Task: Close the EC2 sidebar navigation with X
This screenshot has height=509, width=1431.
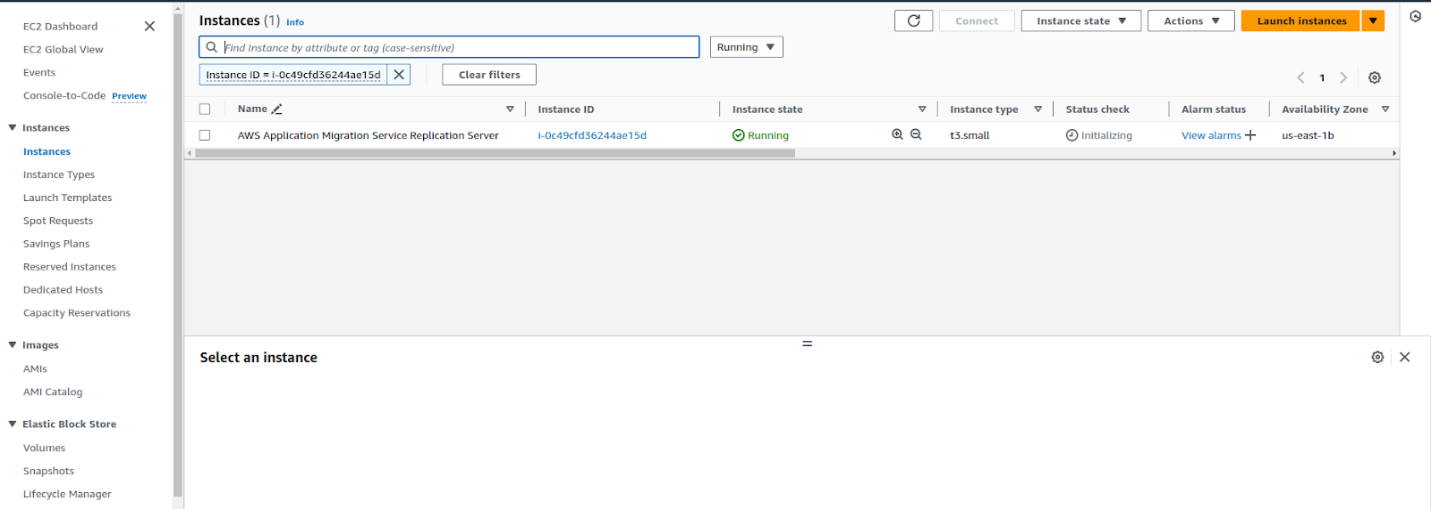Action: tap(150, 26)
